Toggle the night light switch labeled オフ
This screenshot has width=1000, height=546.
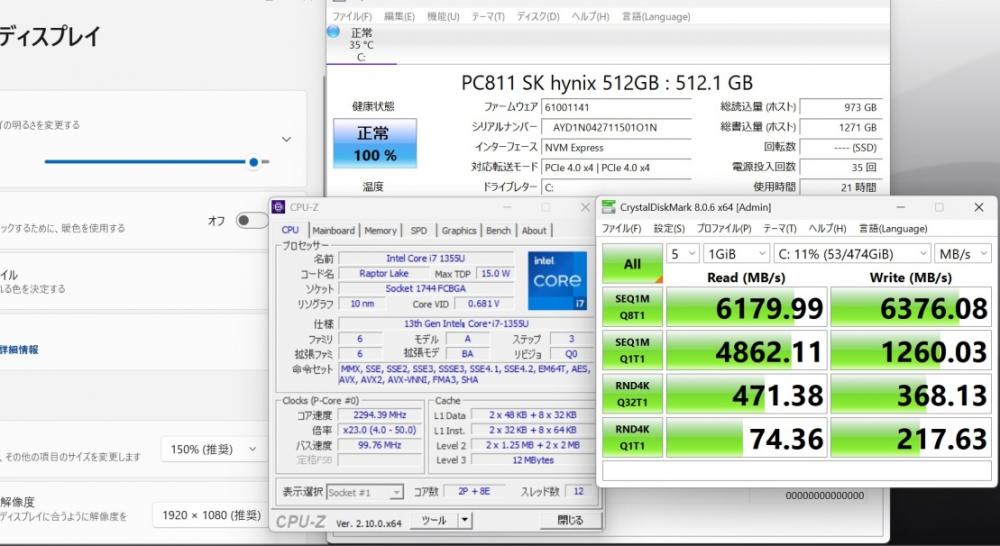(x=251, y=221)
